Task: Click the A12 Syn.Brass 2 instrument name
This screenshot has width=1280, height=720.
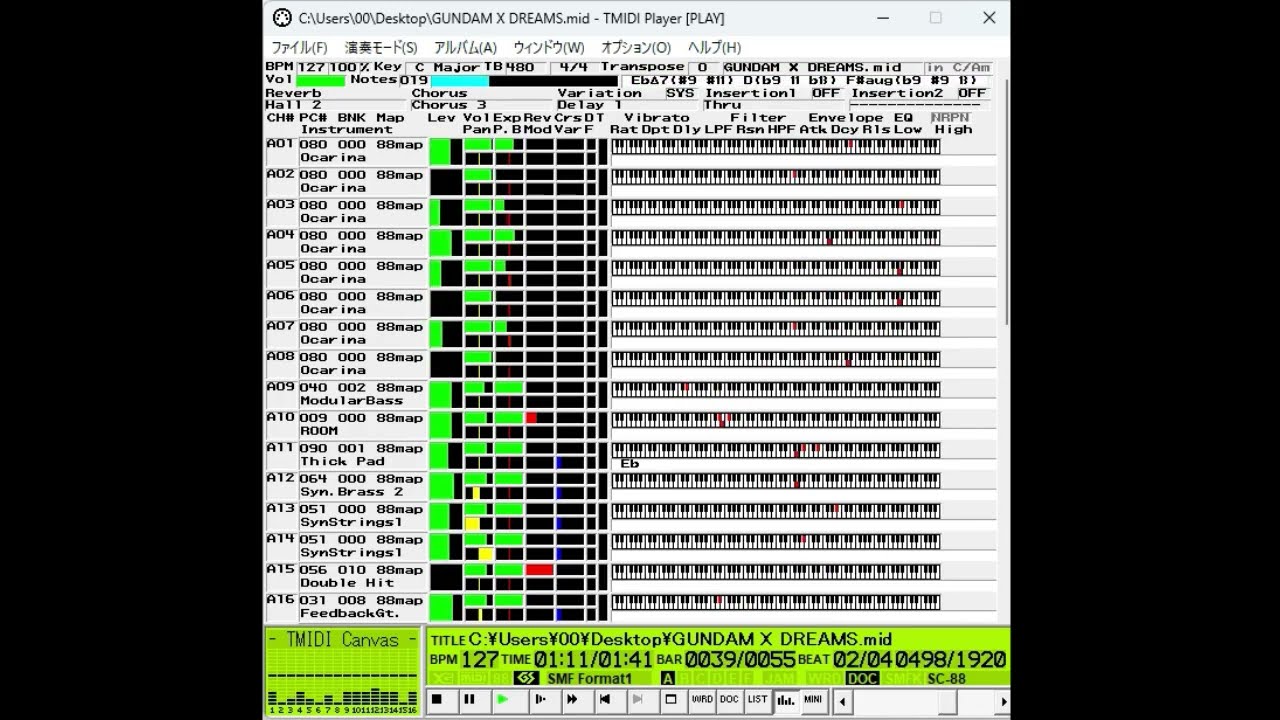Action: pos(352,492)
